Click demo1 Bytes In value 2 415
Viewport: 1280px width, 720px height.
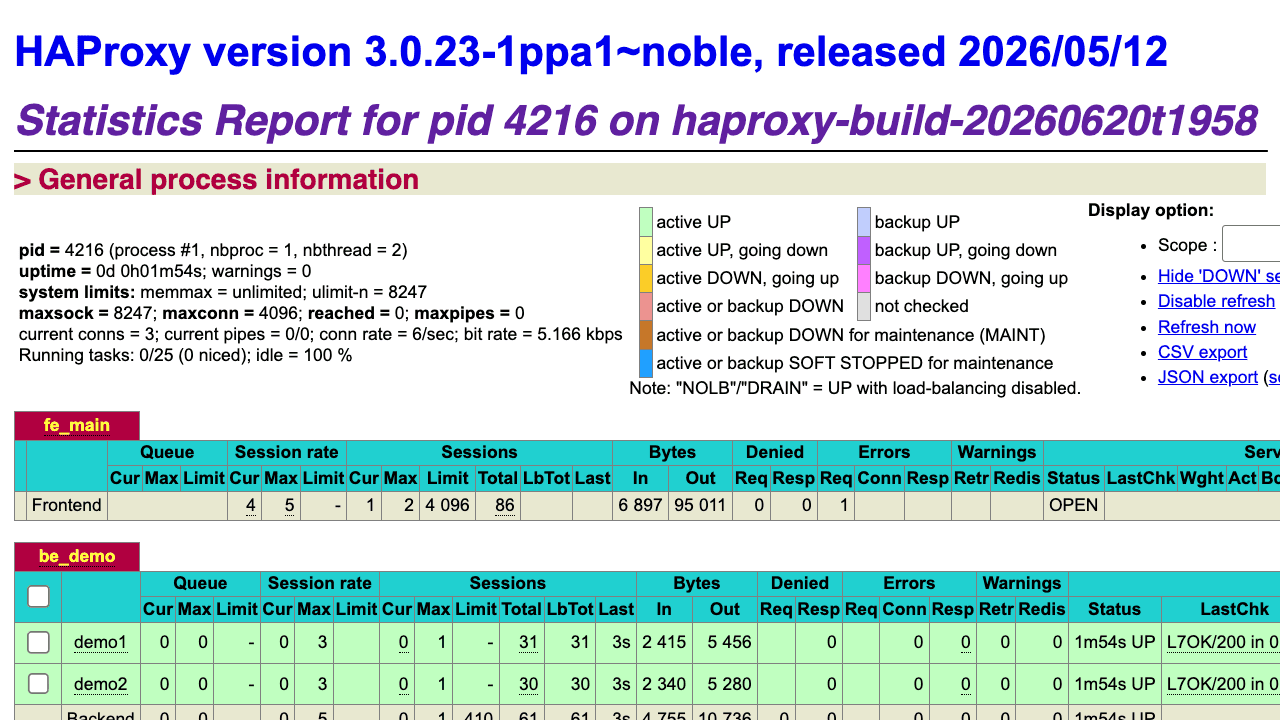(x=665, y=643)
